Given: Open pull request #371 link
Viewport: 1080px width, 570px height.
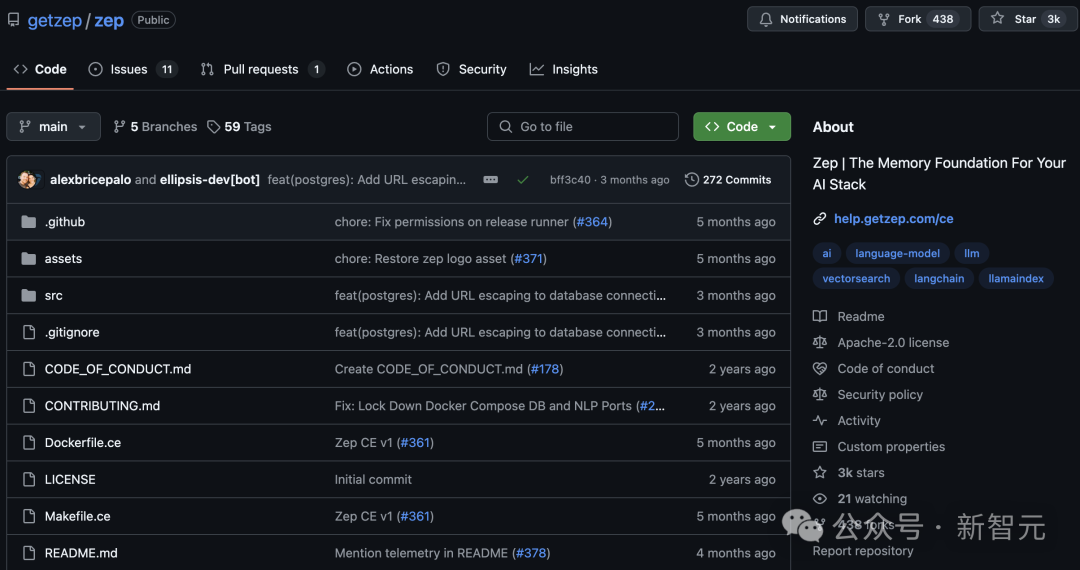Looking at the screenshot, I should [x=528, y=259].
